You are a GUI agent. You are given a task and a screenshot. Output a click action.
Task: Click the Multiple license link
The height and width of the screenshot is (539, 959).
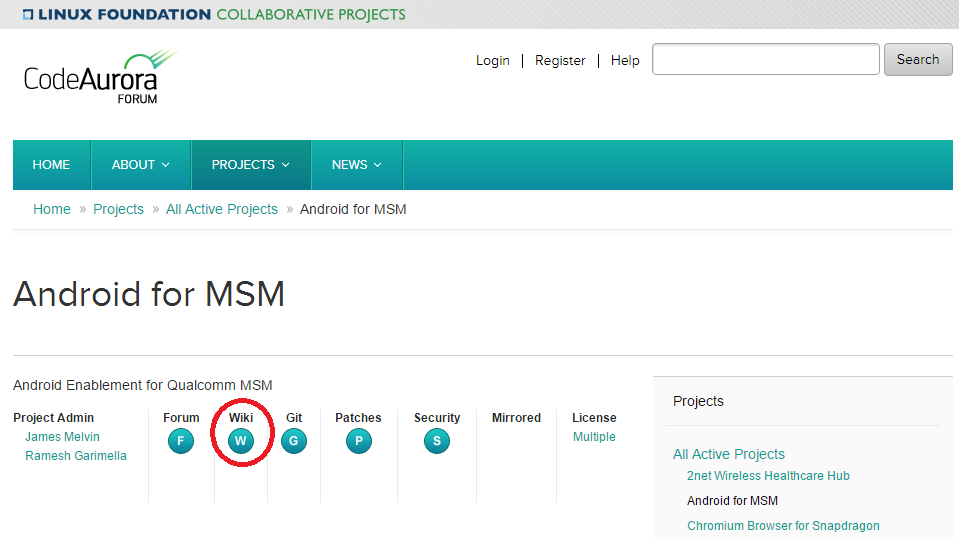pos(594,437)
